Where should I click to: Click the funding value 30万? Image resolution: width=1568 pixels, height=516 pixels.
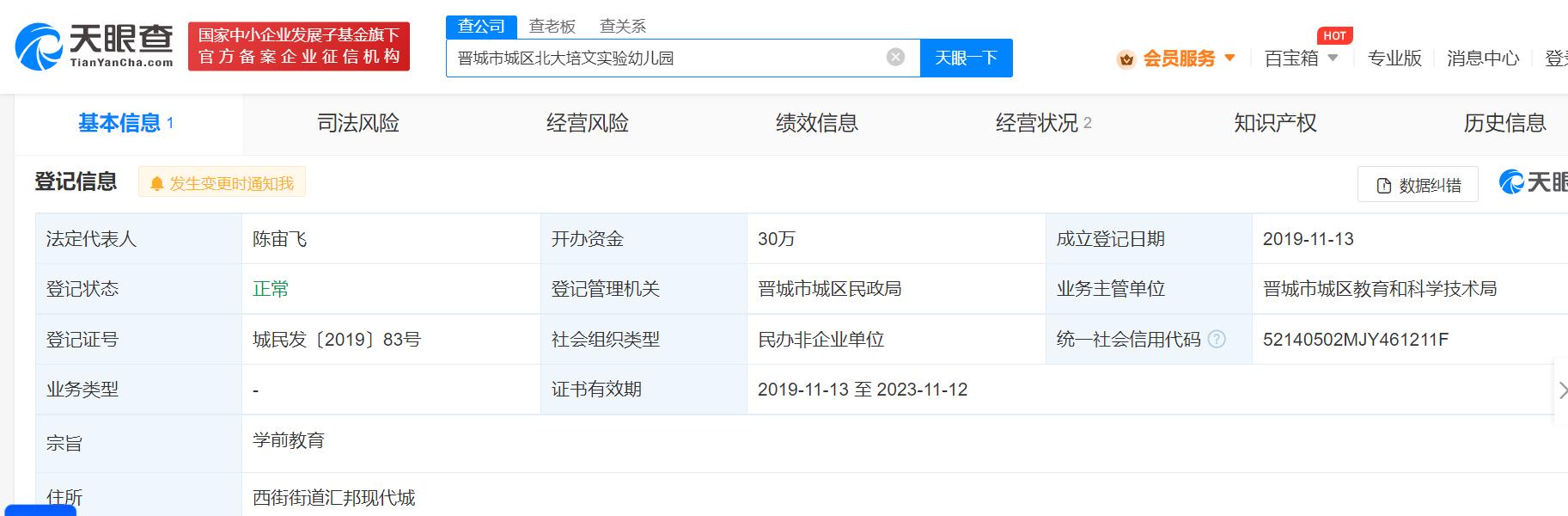[777, 239]
